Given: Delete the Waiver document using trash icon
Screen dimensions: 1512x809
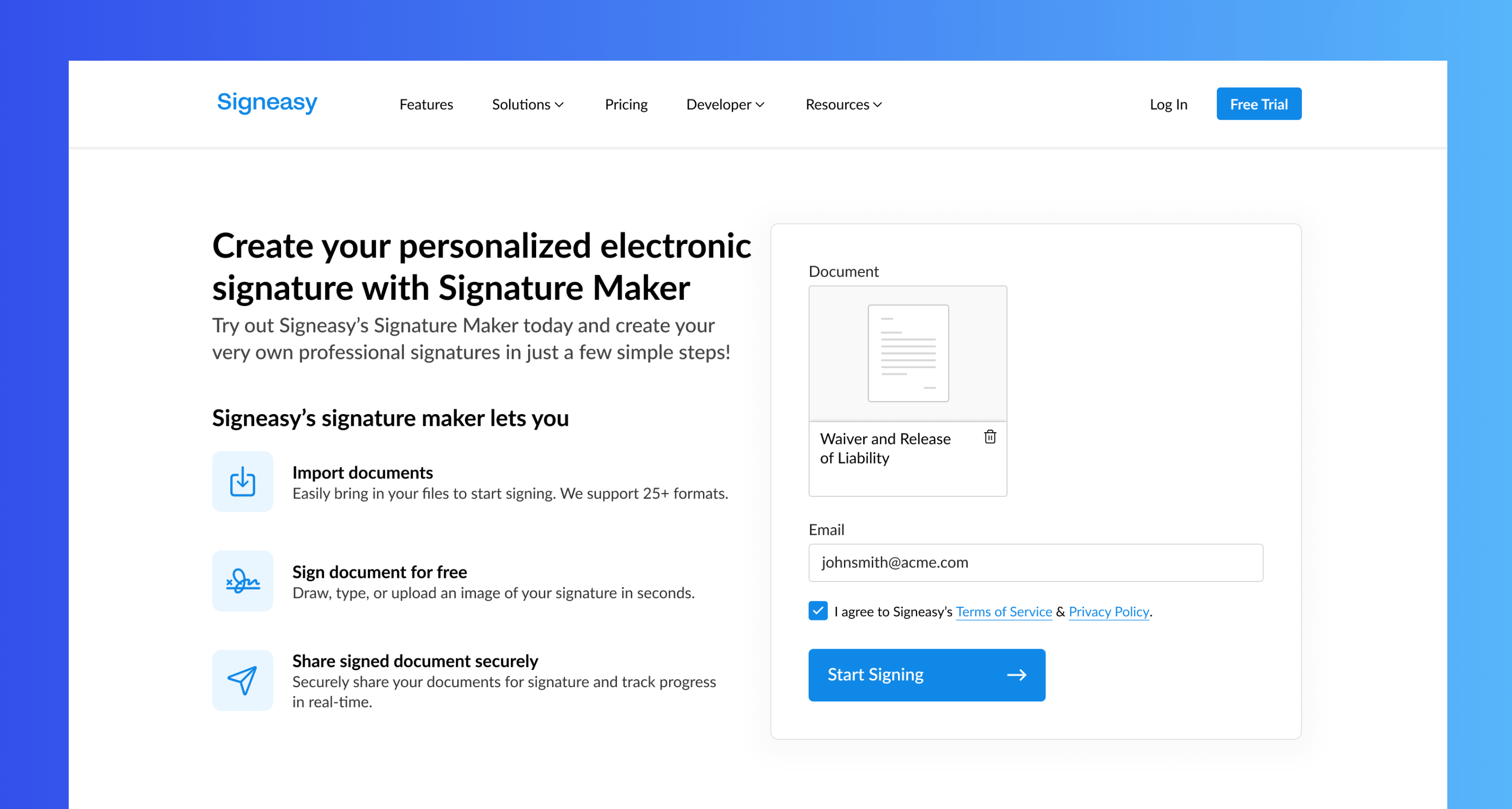Looking at the screenshot, I should 989,437.
